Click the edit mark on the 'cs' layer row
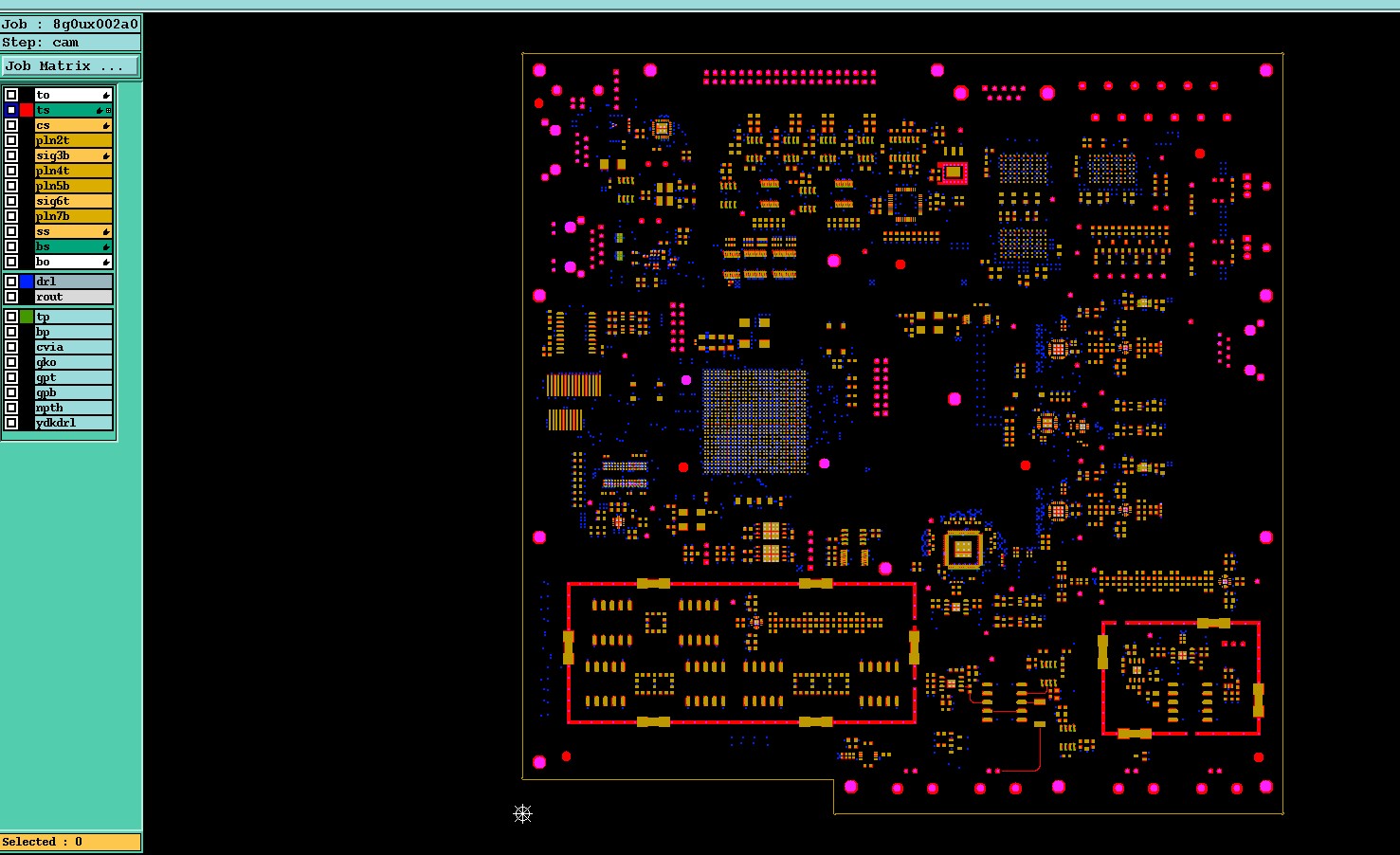1400x855 pixels. [106, 125]
